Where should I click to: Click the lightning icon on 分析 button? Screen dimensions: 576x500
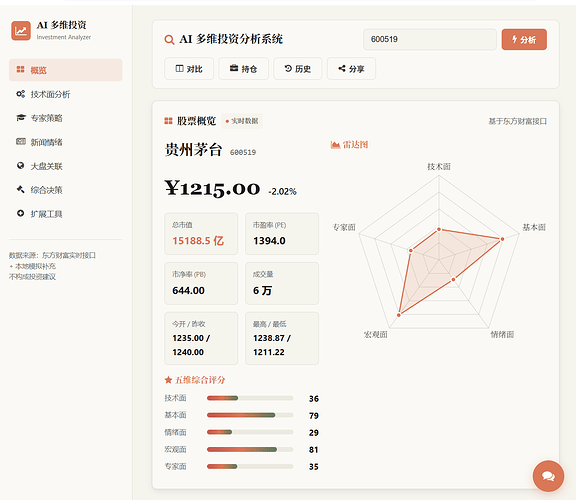(x=515, y=39)
